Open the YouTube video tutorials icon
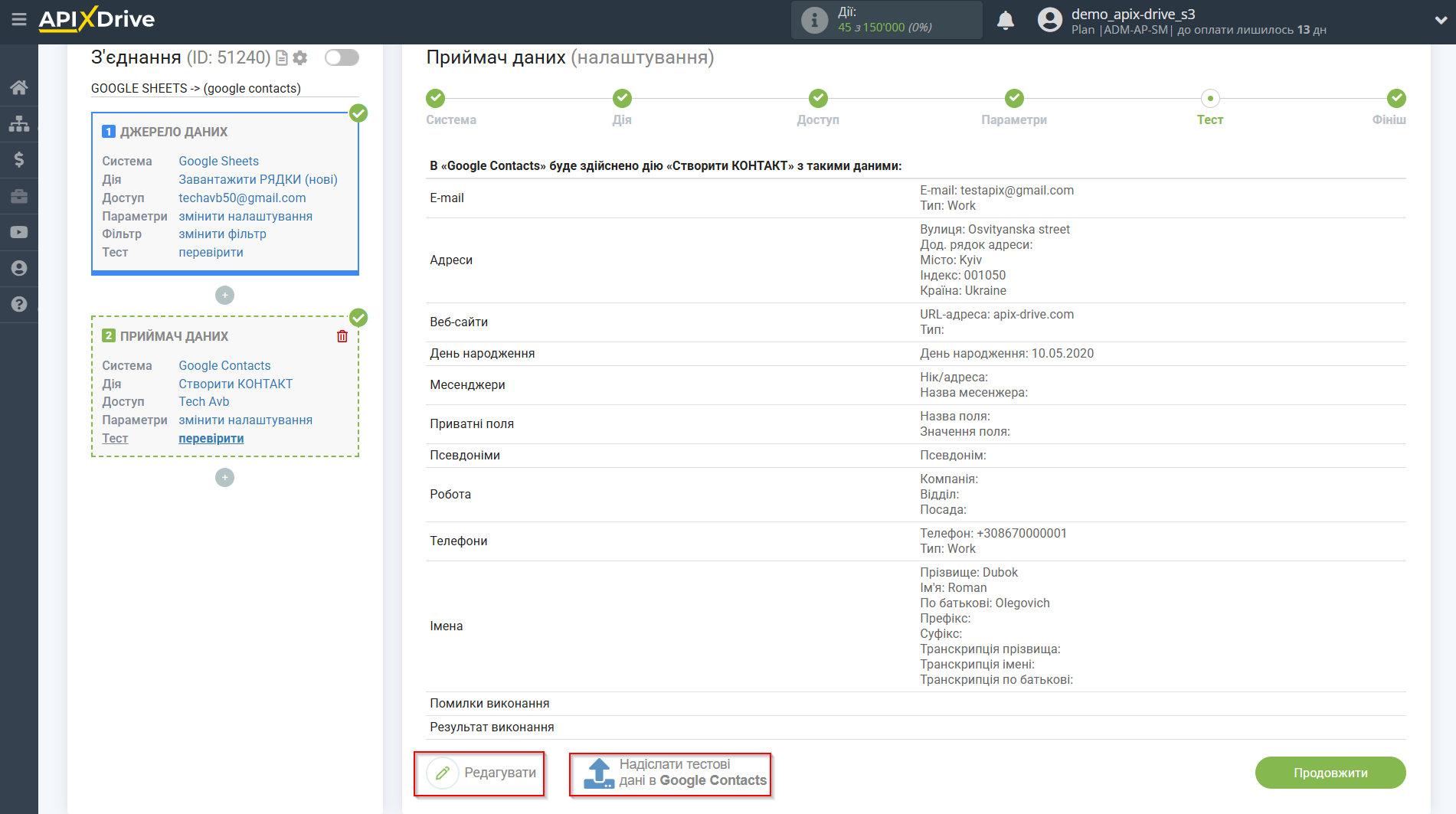 pyautogui.click(x=19, y=232)
